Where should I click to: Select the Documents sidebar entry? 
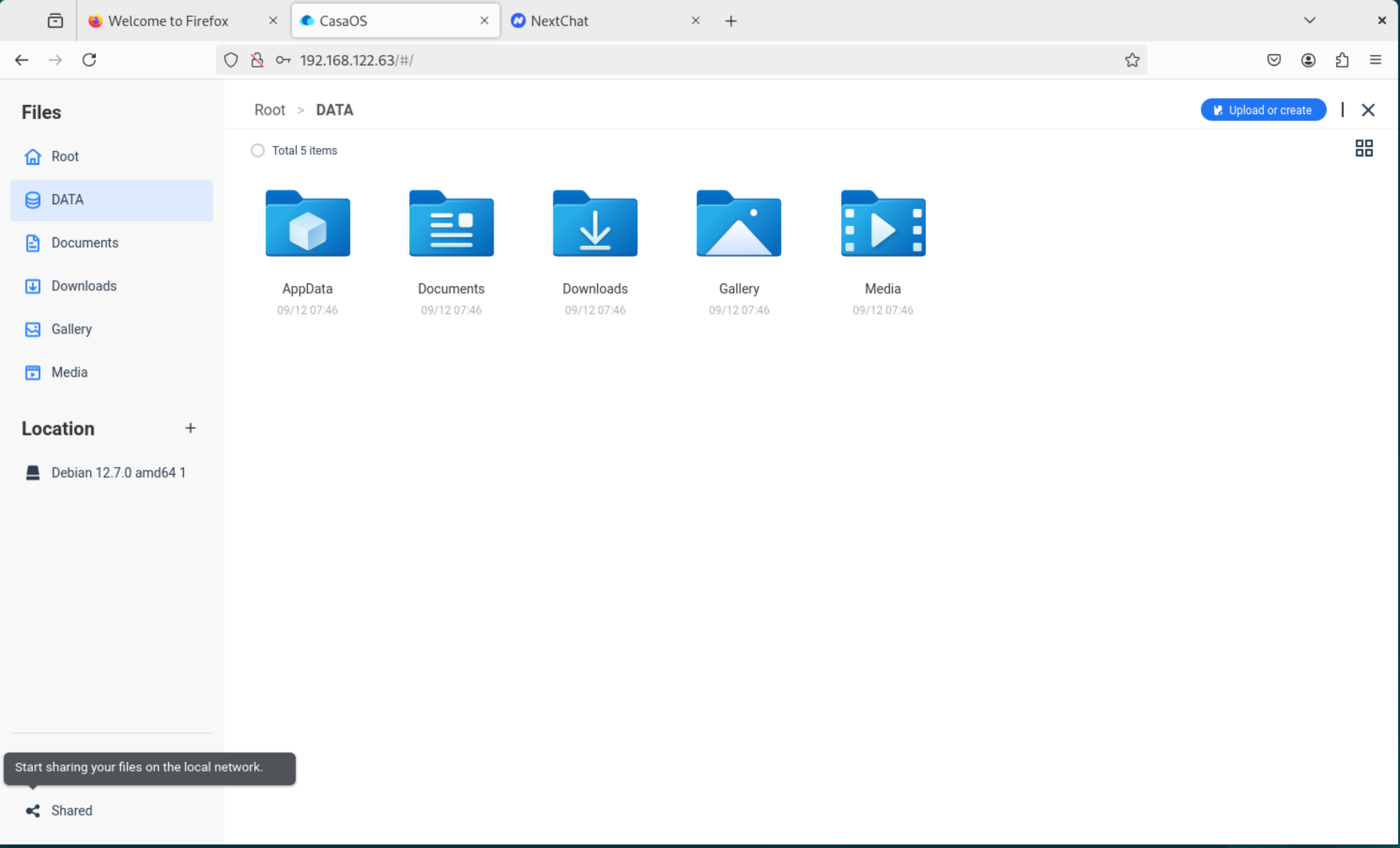tap(85, 242)
